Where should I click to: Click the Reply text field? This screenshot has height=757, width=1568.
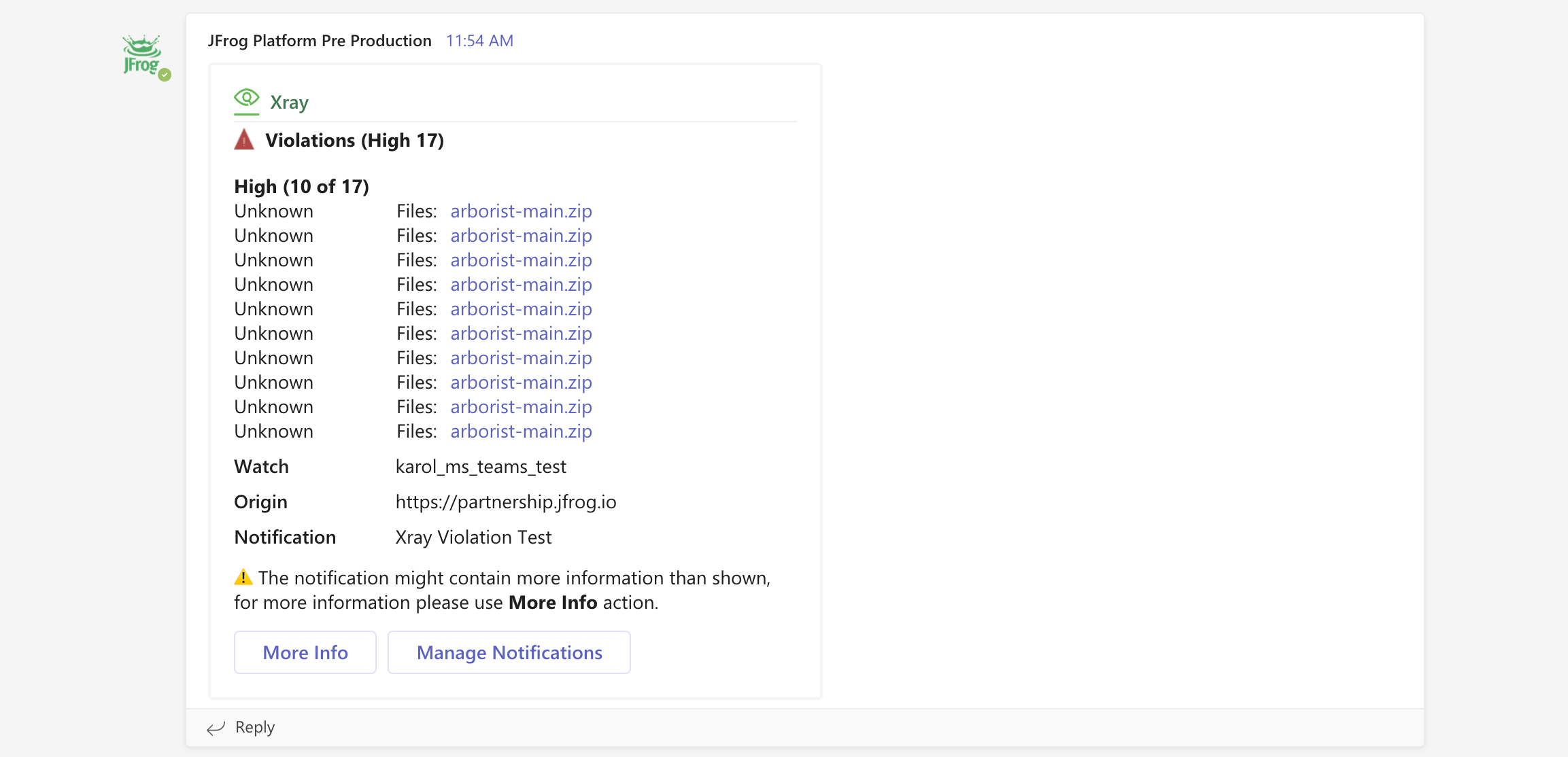pyautogui.click(x=255, y=727)
